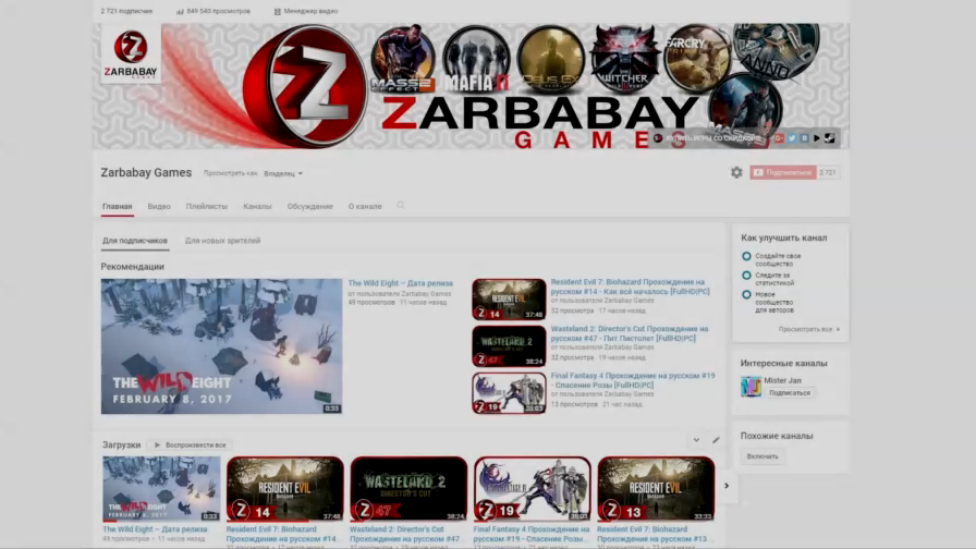Open the Владелец view-as dropdown
Viewport: 976px width, 549px height.
pos(283,174)
